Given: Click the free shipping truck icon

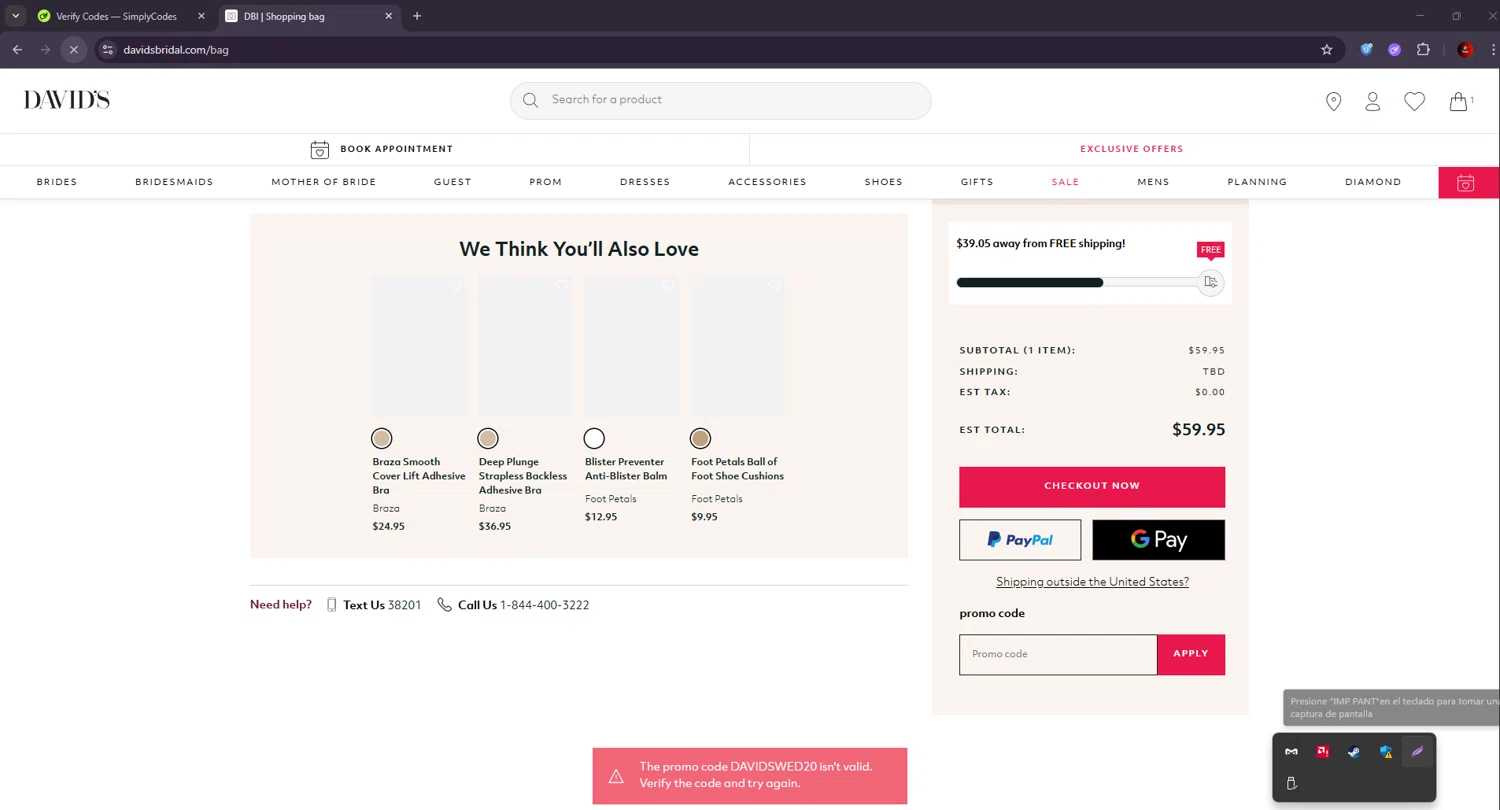Looking at the screenshot, I should 1211,282.
